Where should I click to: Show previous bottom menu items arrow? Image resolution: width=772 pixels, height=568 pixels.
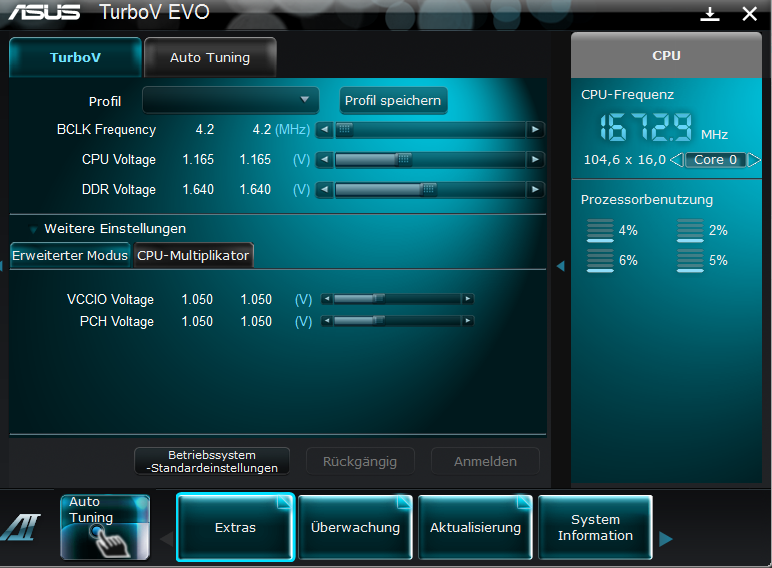tap(167, 539)
